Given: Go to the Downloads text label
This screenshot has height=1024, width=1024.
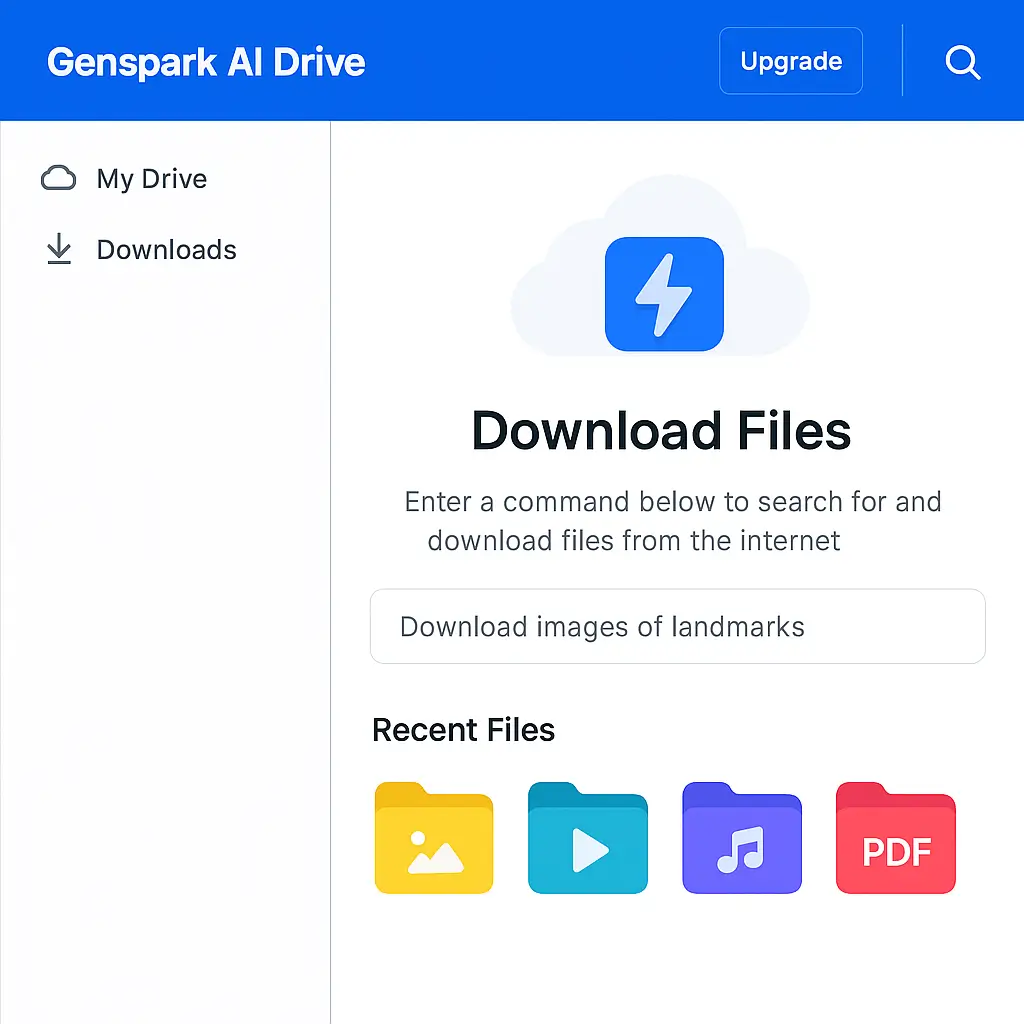Looking at the screenshot, I should [x=166, y=250].
